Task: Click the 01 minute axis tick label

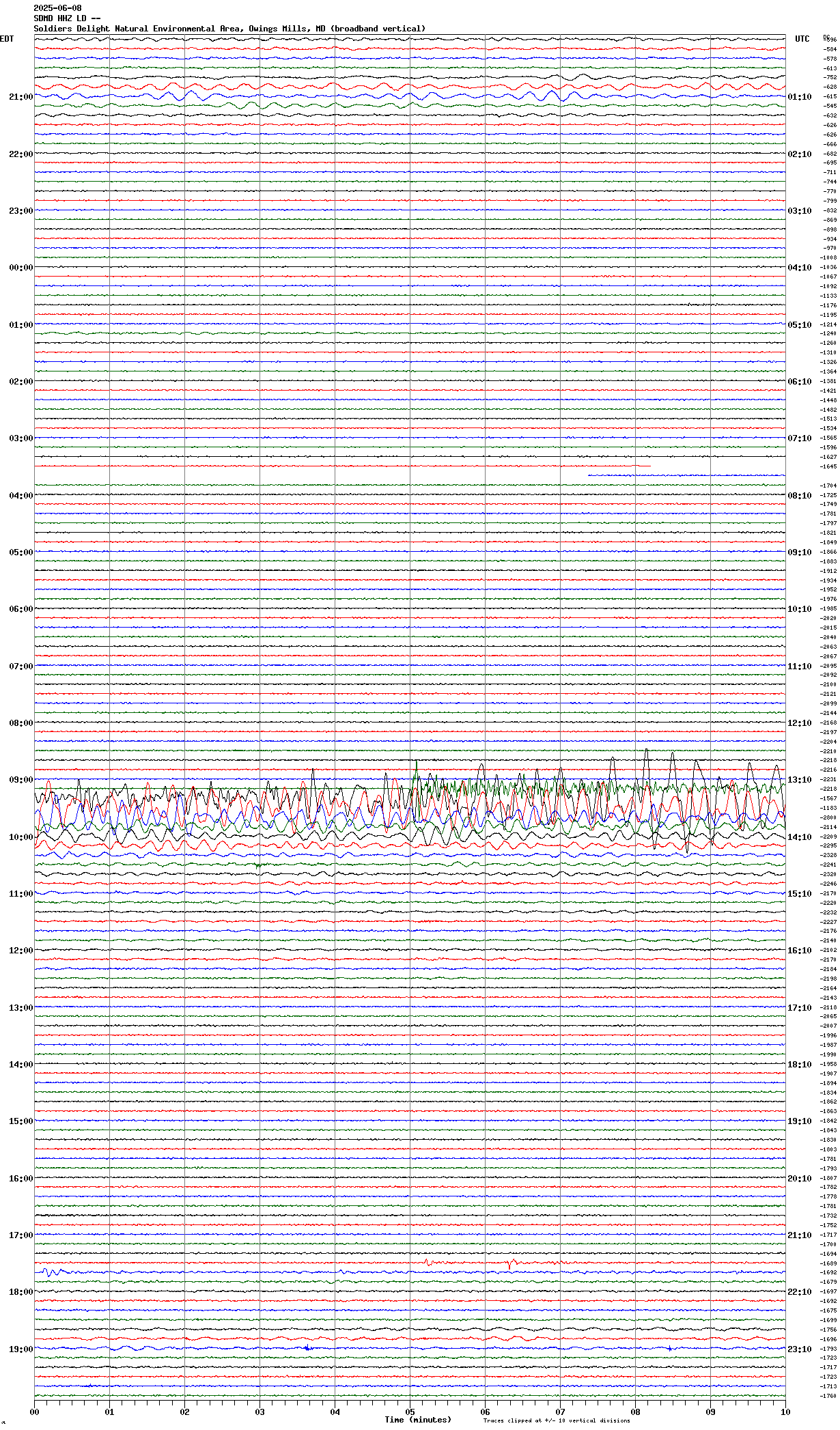Action: coord(109,1412)
